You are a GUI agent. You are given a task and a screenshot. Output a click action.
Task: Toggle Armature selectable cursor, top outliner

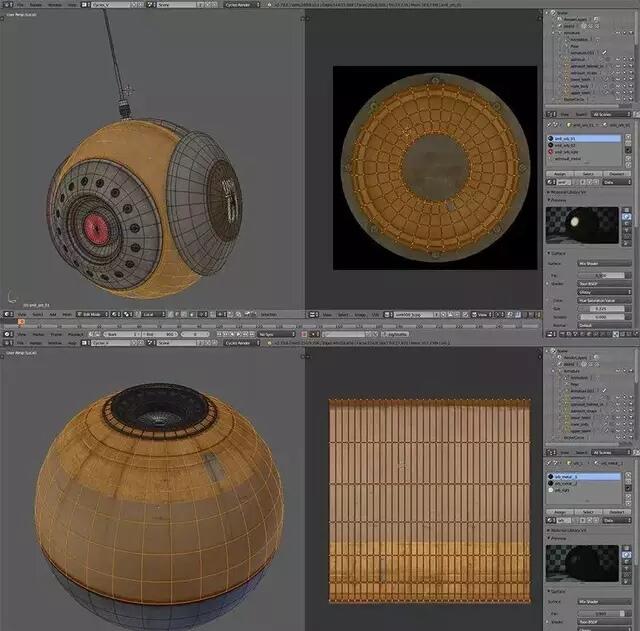coord(624,33)
